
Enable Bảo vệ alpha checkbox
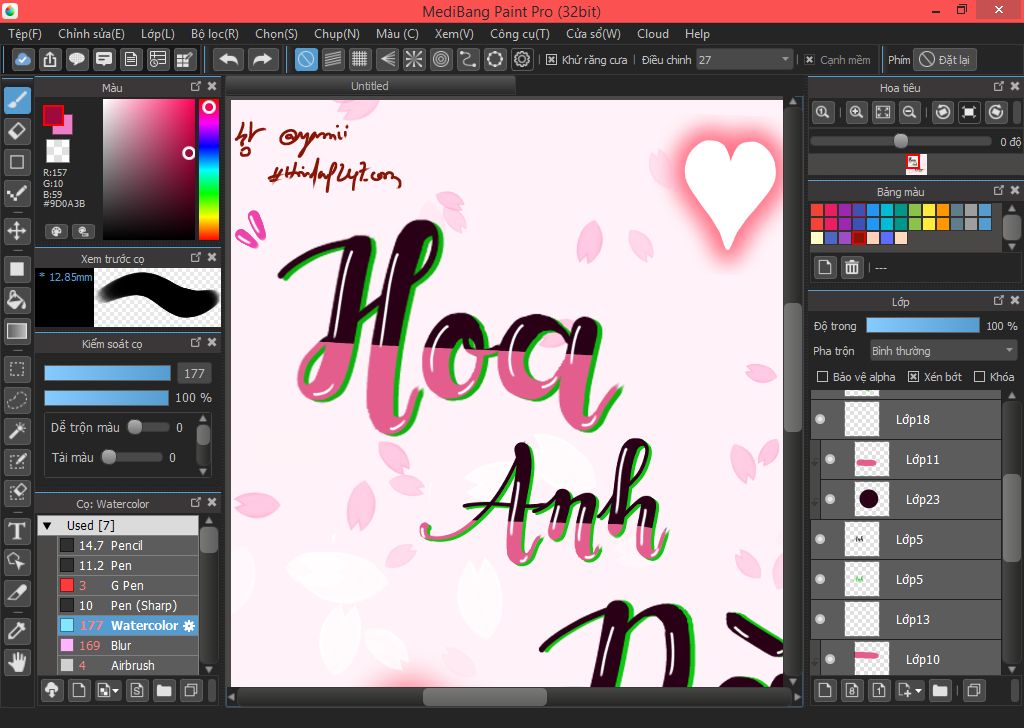pos(822,377)
